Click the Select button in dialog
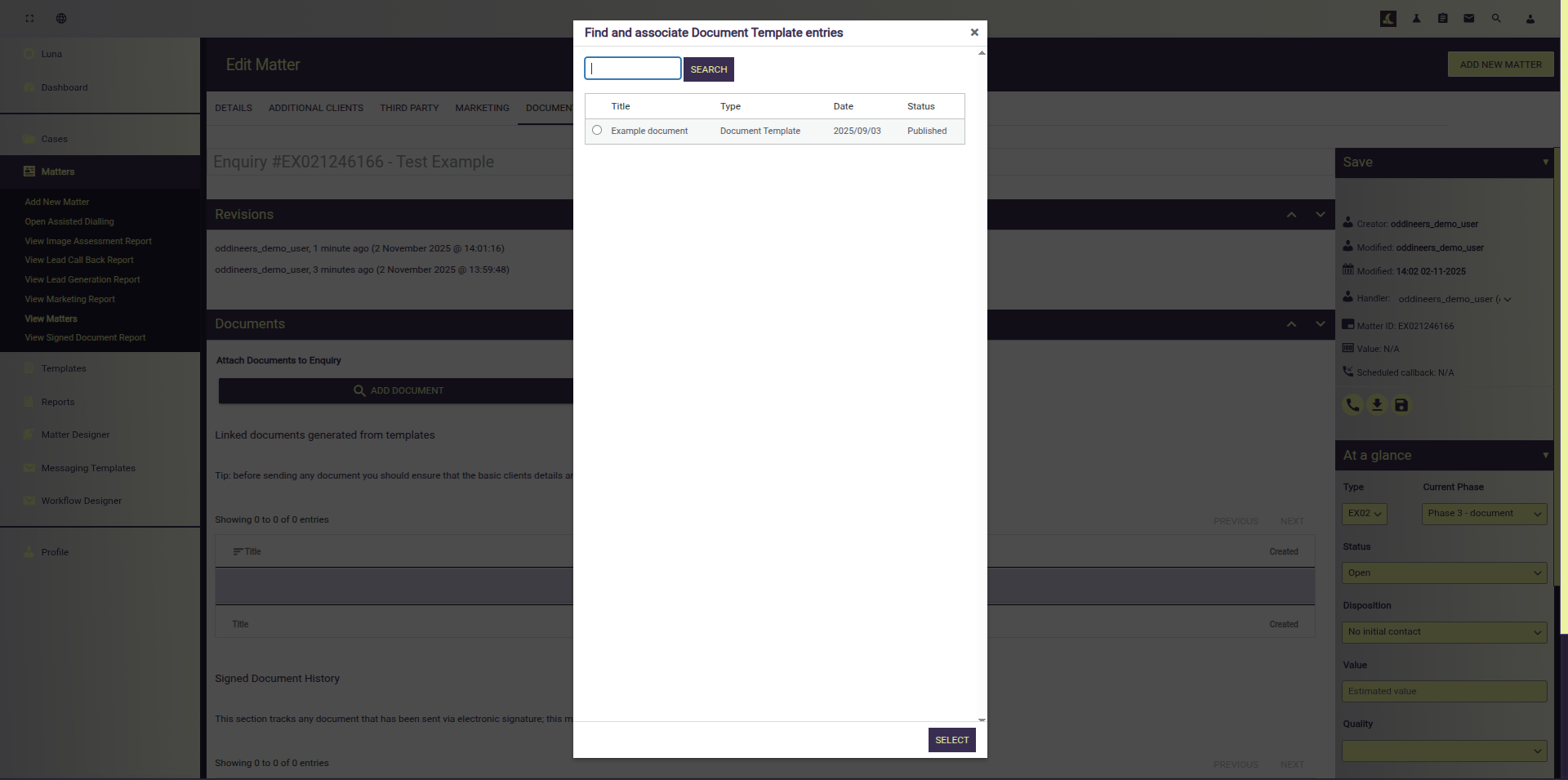This screenshot has height=780, width=1568. 951,740
